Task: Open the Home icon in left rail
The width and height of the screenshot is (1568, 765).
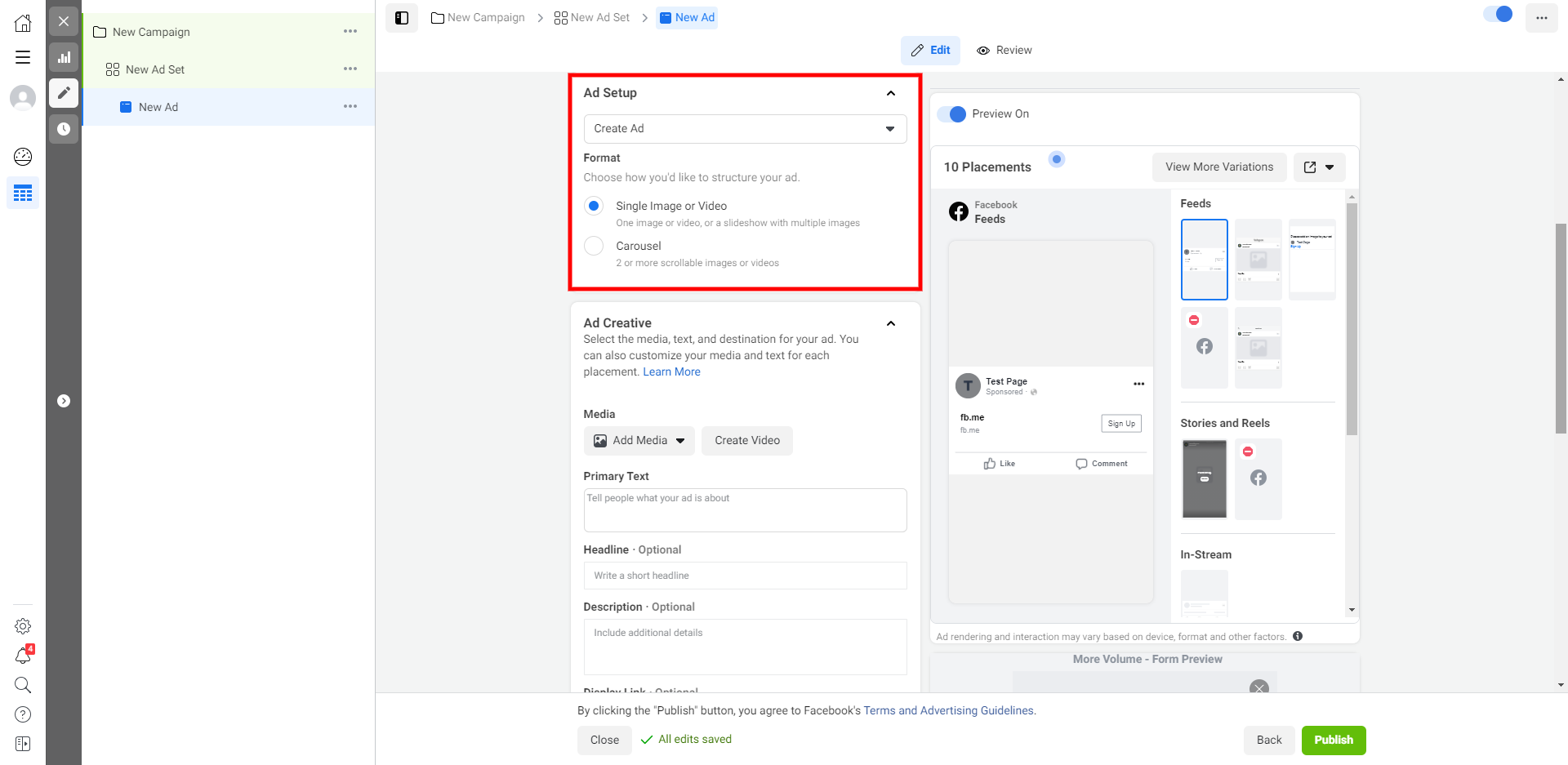Action: (23, 23)
